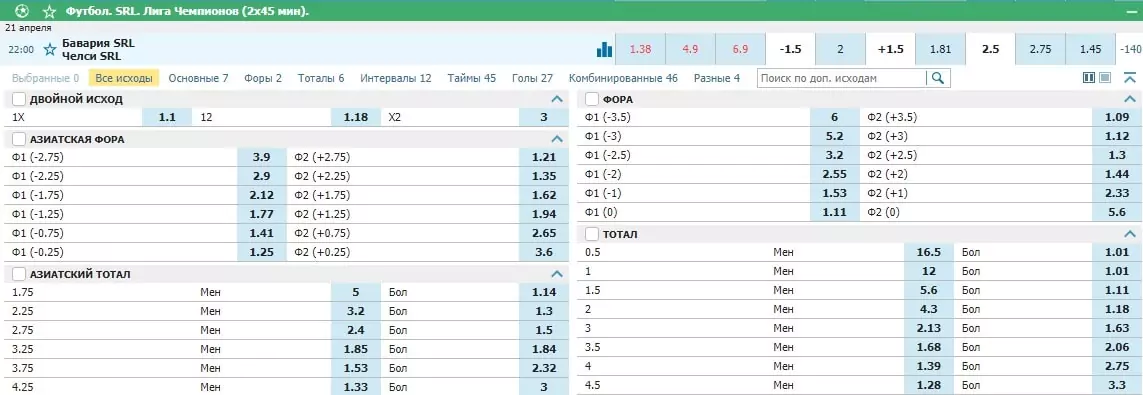This screenshot has width=1143, height=395.
Task: Select total 0.5 Мен odds 16.5
Action: tap(929, 251)
